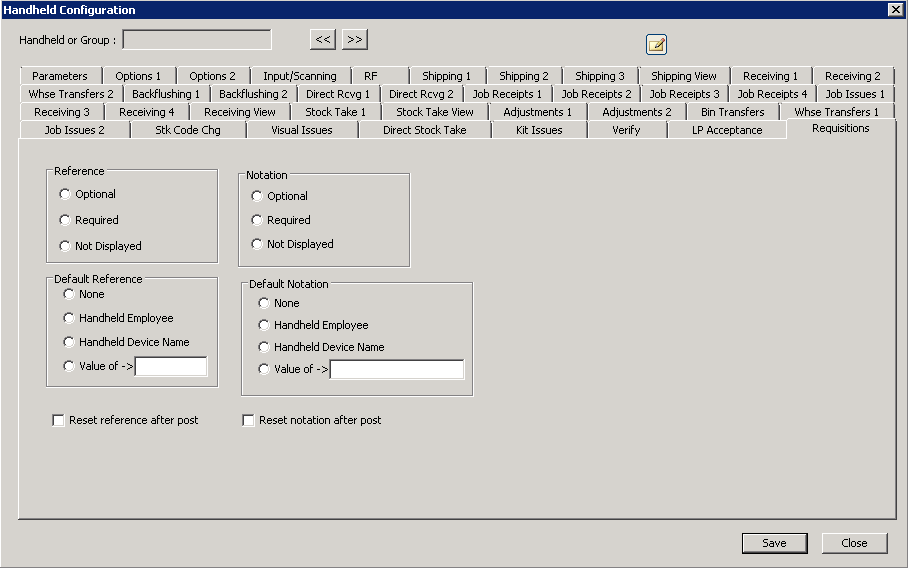Select Optional radio button under Reference
Viewport: 908px width, 568px height.
coord(66,194)
